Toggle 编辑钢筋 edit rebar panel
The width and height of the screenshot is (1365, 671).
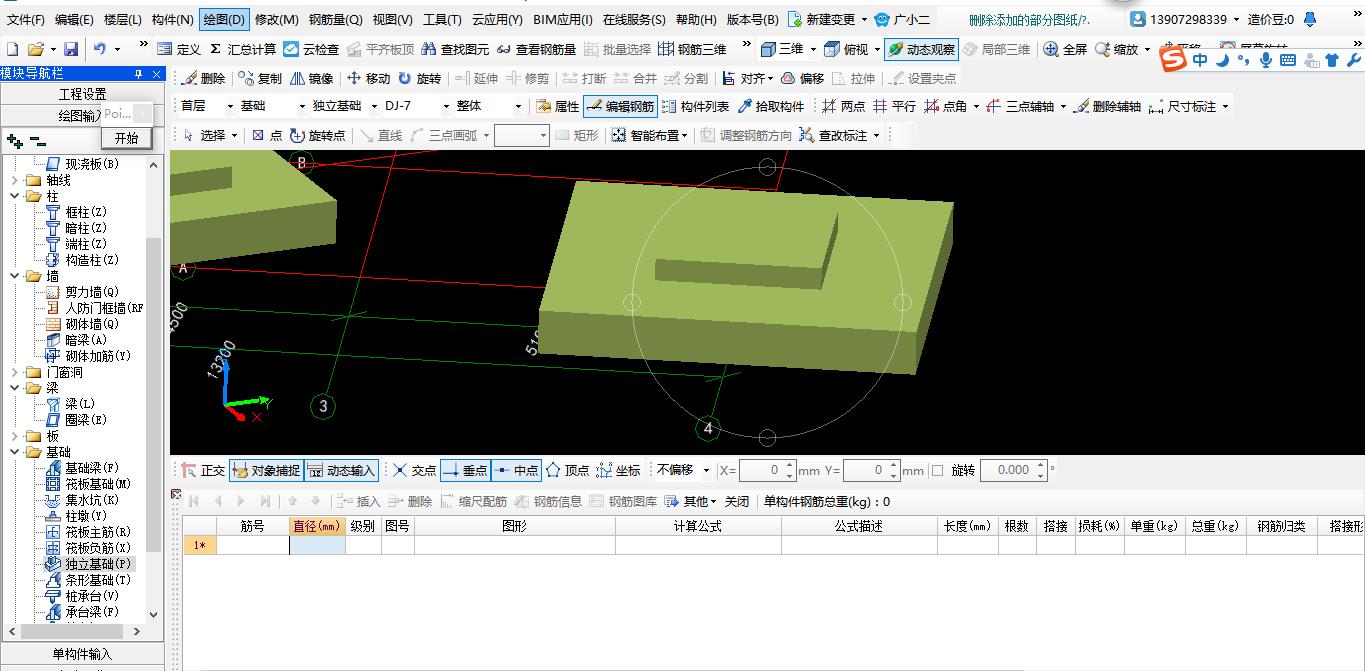coord(620,106)
